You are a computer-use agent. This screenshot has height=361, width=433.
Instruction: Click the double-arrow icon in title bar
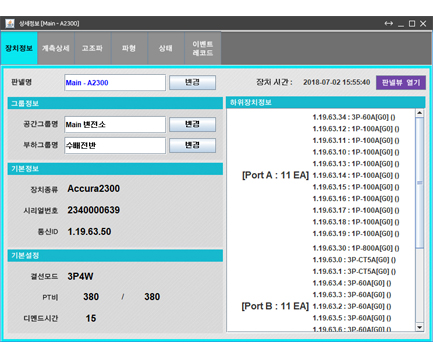[389, 23]
